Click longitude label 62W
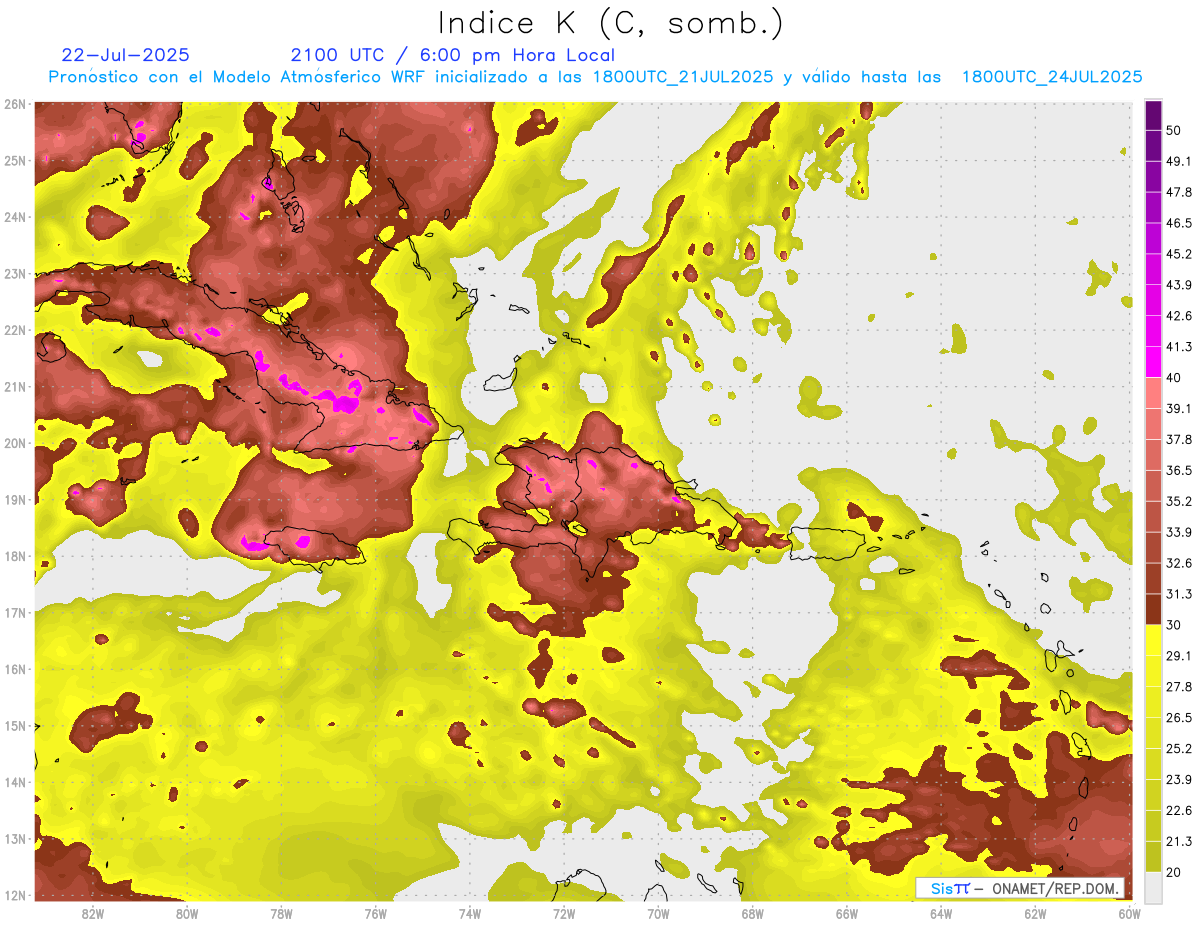 click(x=1035, y=914)
